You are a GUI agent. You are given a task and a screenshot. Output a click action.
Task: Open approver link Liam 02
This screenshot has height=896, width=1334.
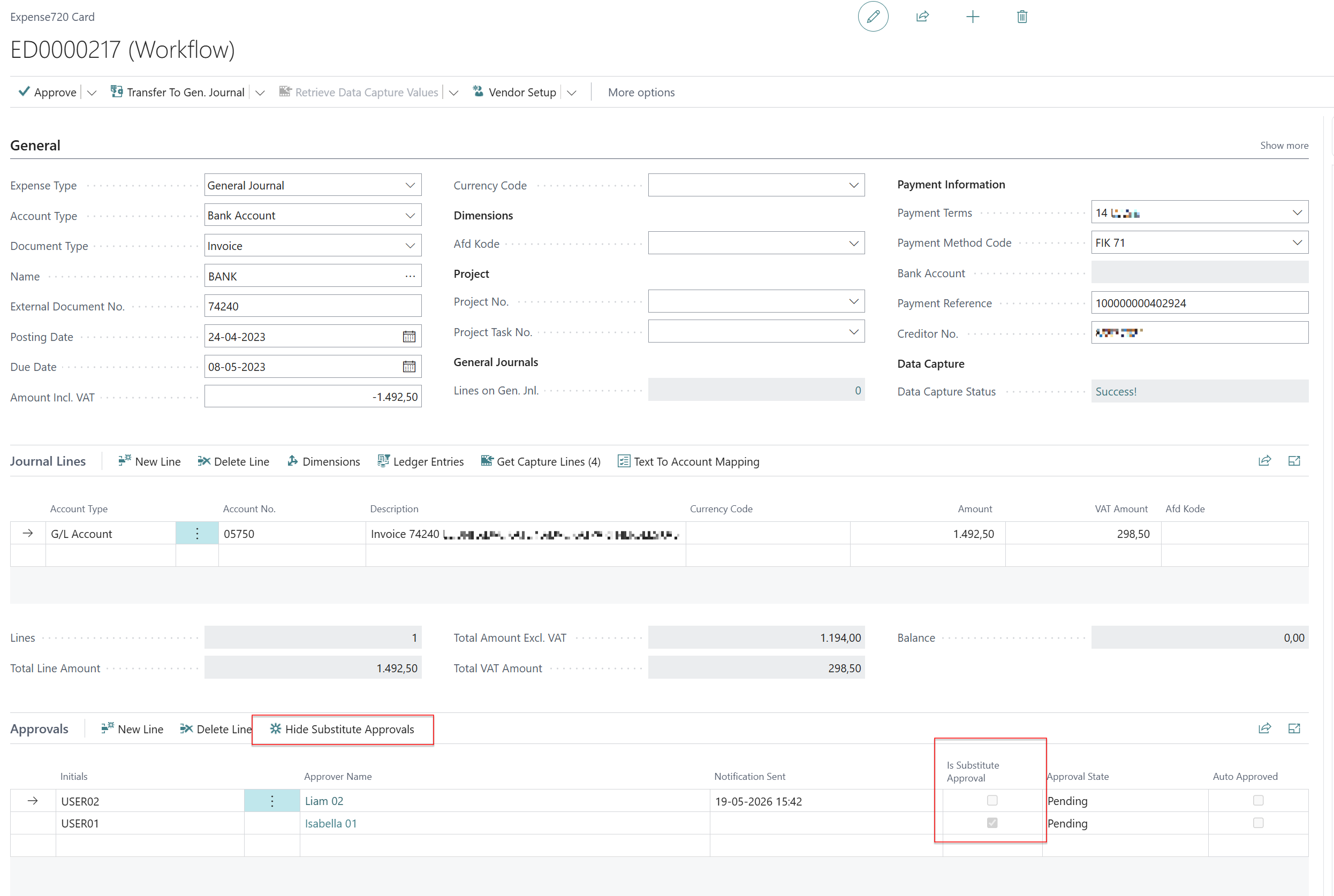pos(324,801)
